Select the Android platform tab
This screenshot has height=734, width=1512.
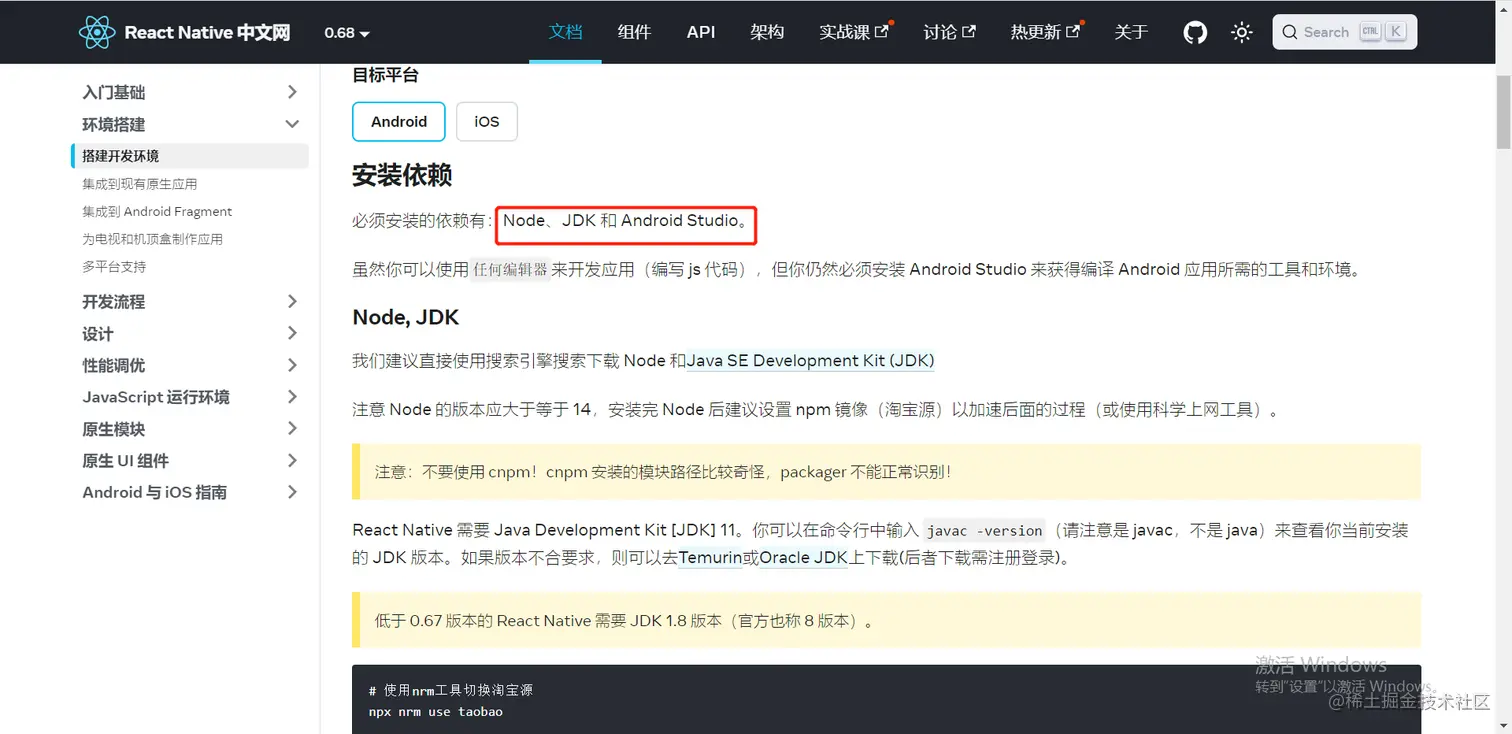[398, 121]
